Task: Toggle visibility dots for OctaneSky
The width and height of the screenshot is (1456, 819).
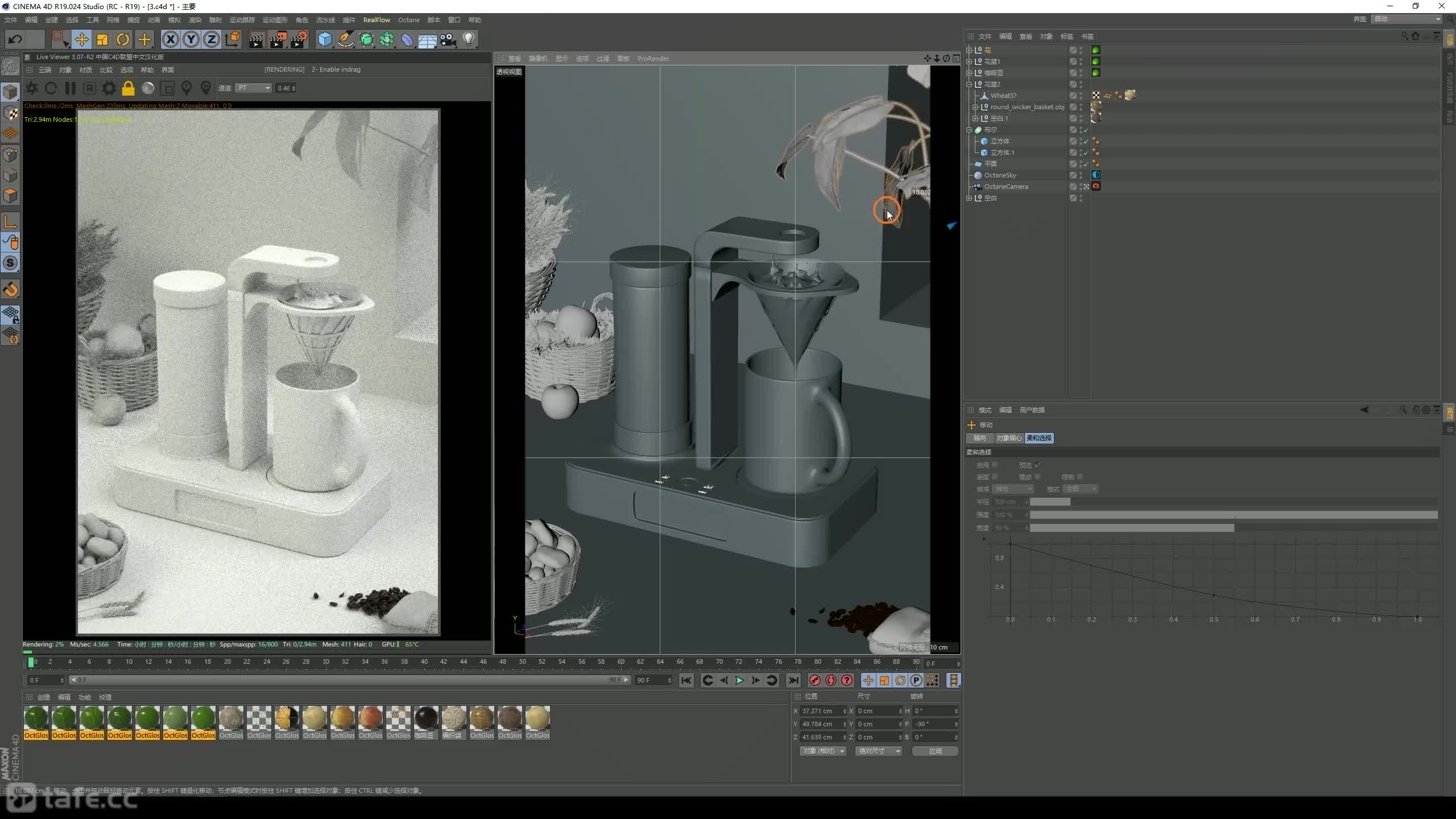Action: 1081,175
